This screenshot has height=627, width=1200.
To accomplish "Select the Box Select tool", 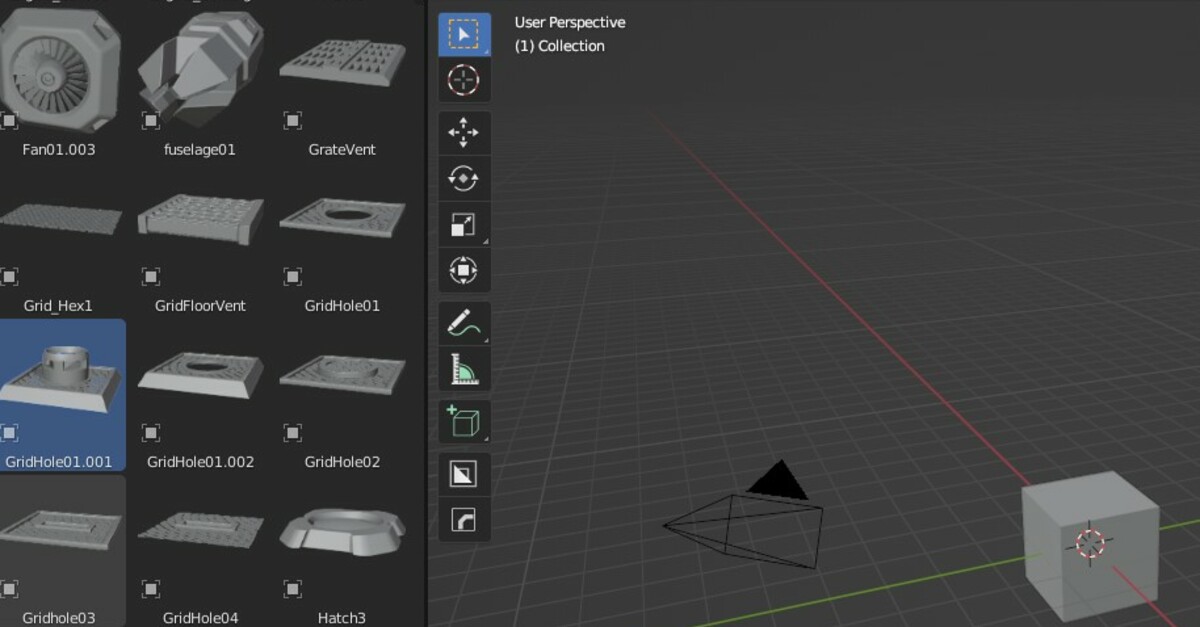I will point(463,33).
